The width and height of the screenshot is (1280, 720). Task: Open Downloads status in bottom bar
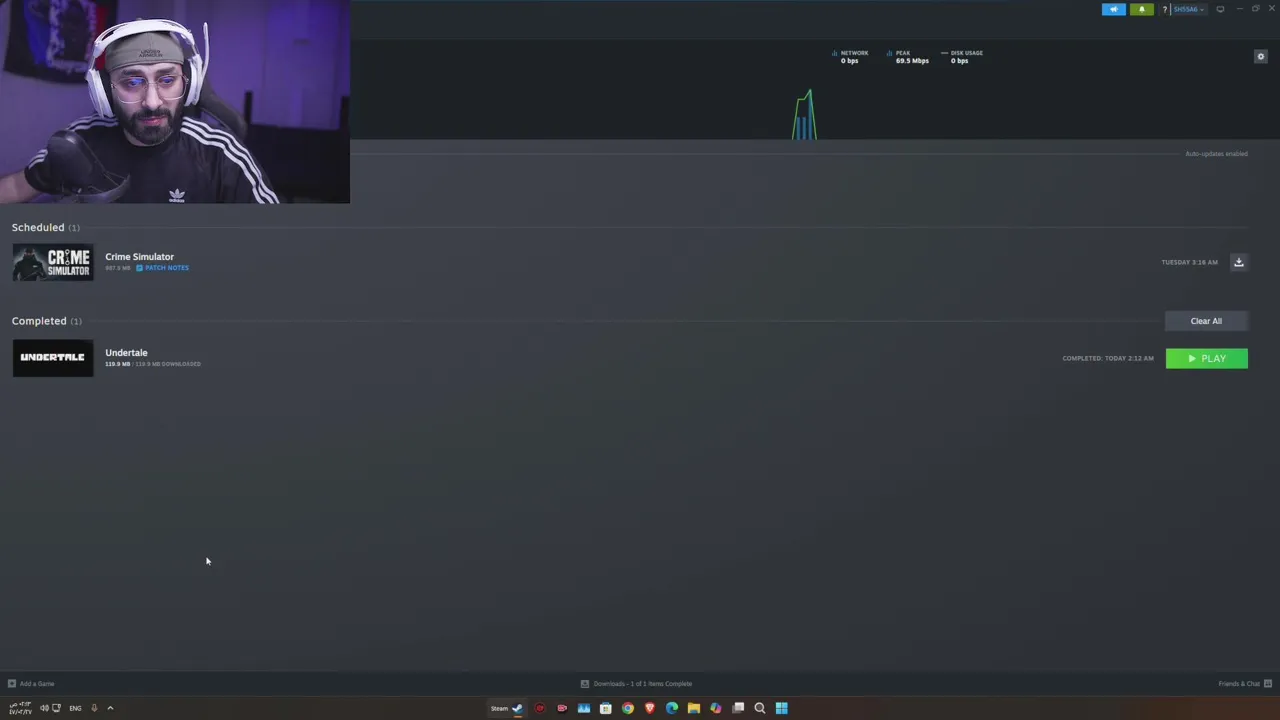(636, 684)
